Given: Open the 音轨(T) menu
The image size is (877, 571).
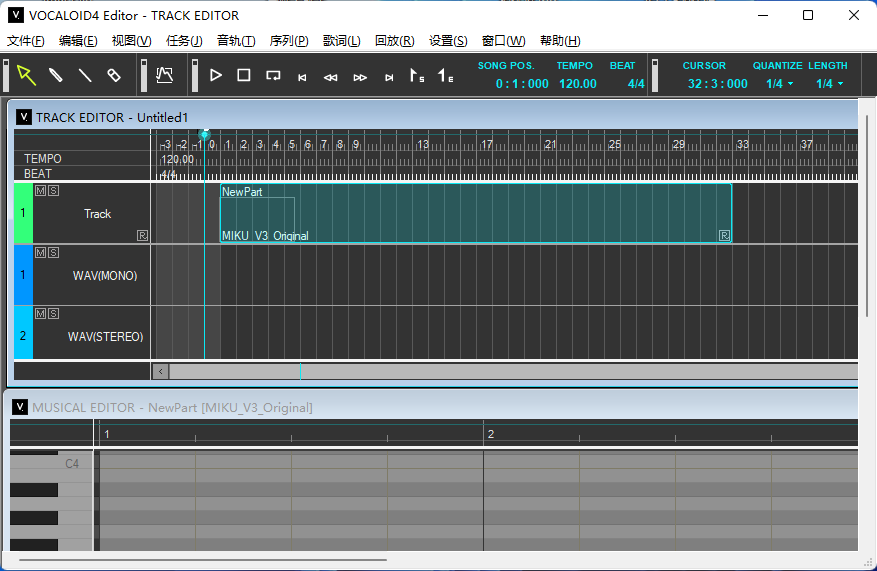Looking at the screenshot, I should click(x=236, y=41).
